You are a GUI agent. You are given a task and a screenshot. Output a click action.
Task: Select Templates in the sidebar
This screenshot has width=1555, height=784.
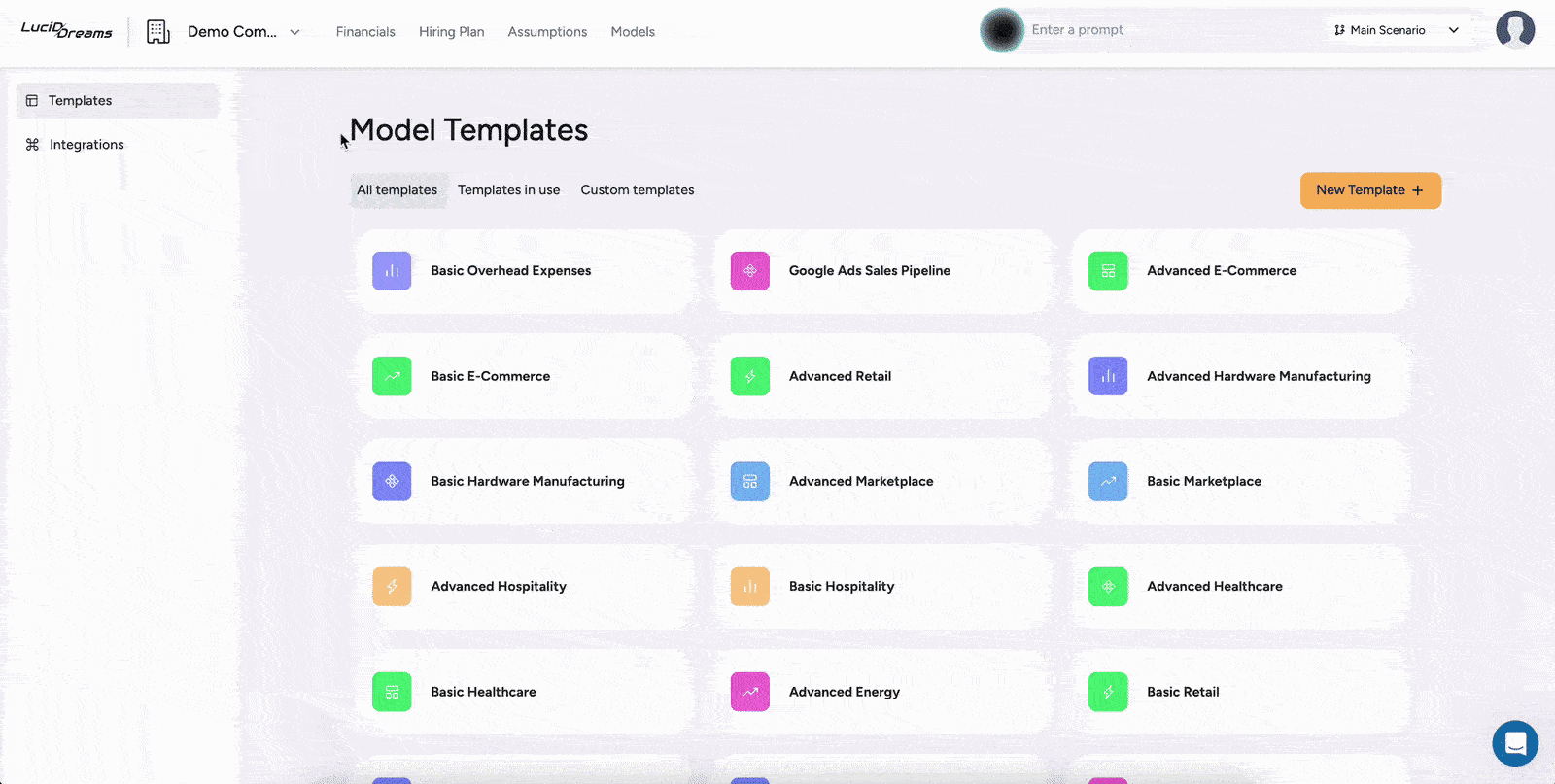pos(118,101)
